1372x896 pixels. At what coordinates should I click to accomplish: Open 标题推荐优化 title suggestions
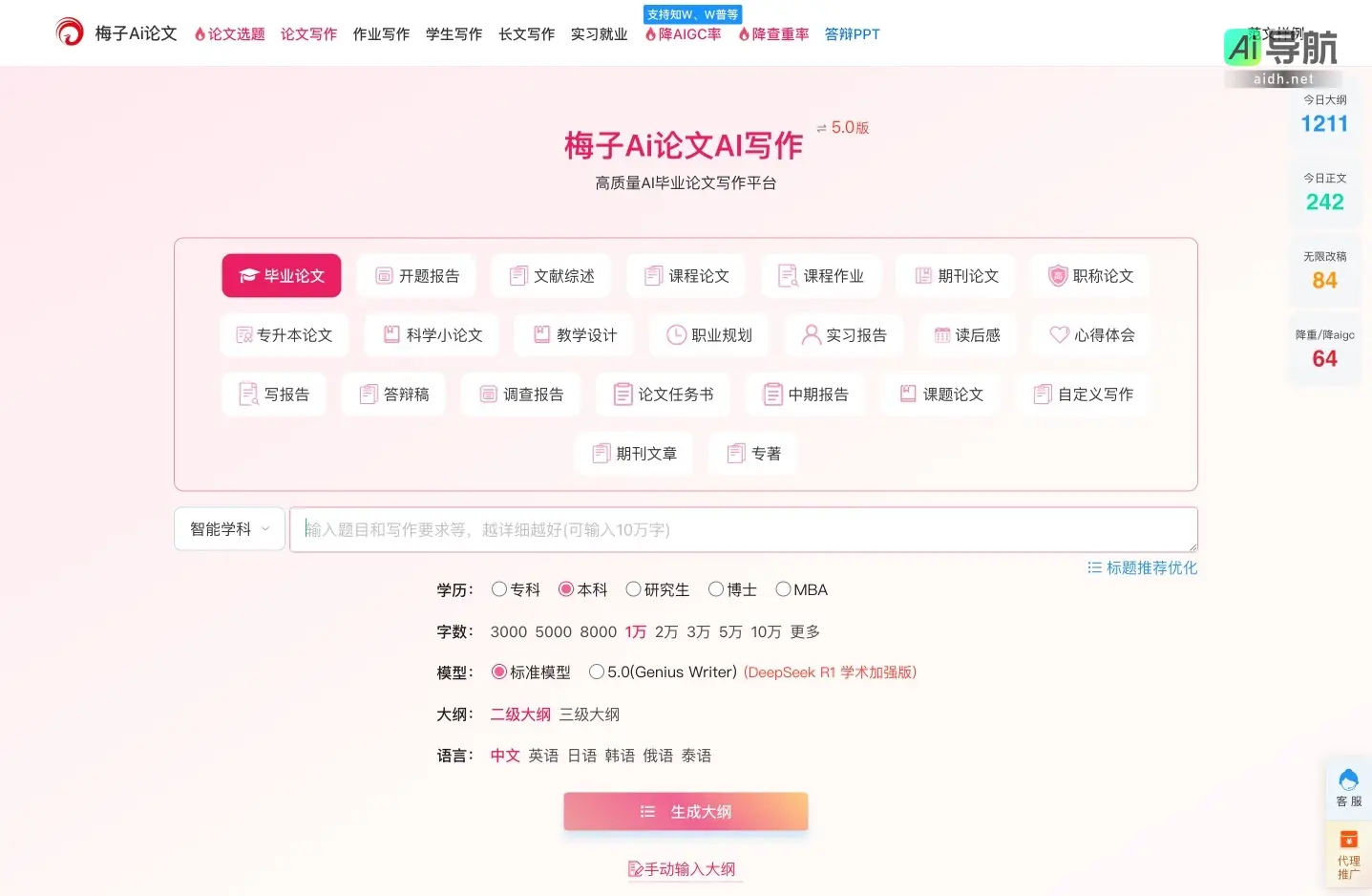[x=1142, y=566]
